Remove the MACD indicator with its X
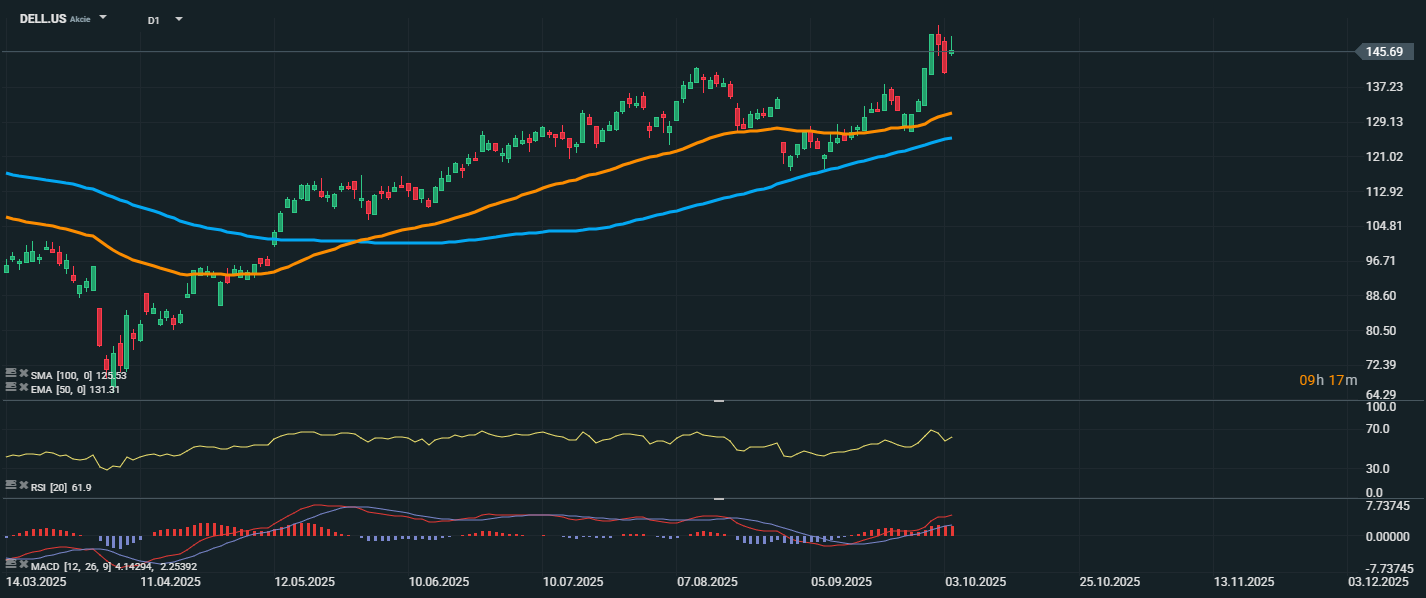This screenshot has height=598, width=1426. point(23,562)
